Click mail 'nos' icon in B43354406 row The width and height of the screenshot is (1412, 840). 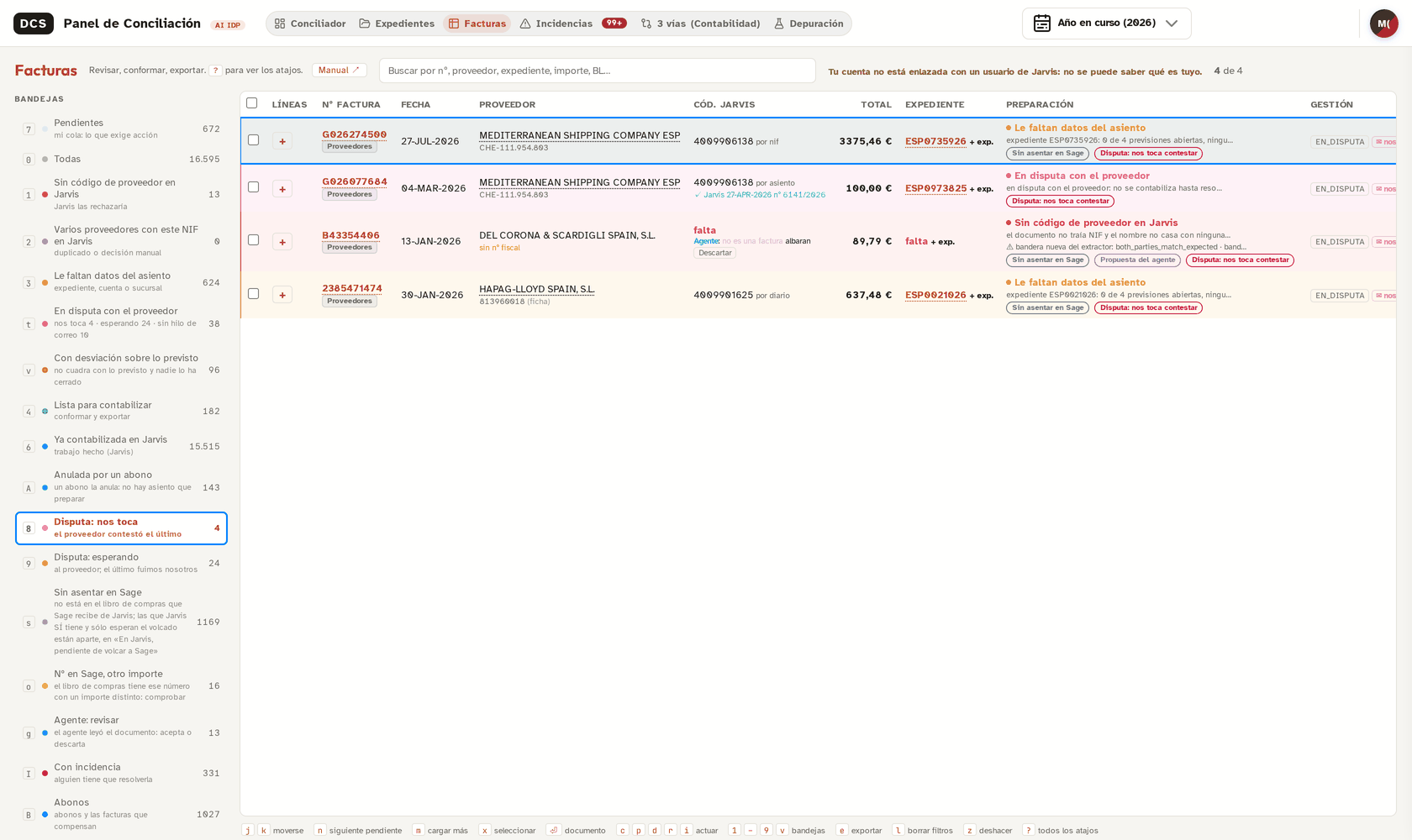click(1385, 242)
